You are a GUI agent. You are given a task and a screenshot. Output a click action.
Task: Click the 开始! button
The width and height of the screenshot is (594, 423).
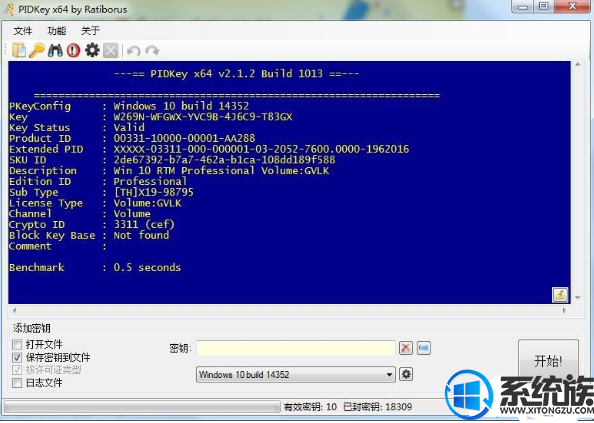548,361
